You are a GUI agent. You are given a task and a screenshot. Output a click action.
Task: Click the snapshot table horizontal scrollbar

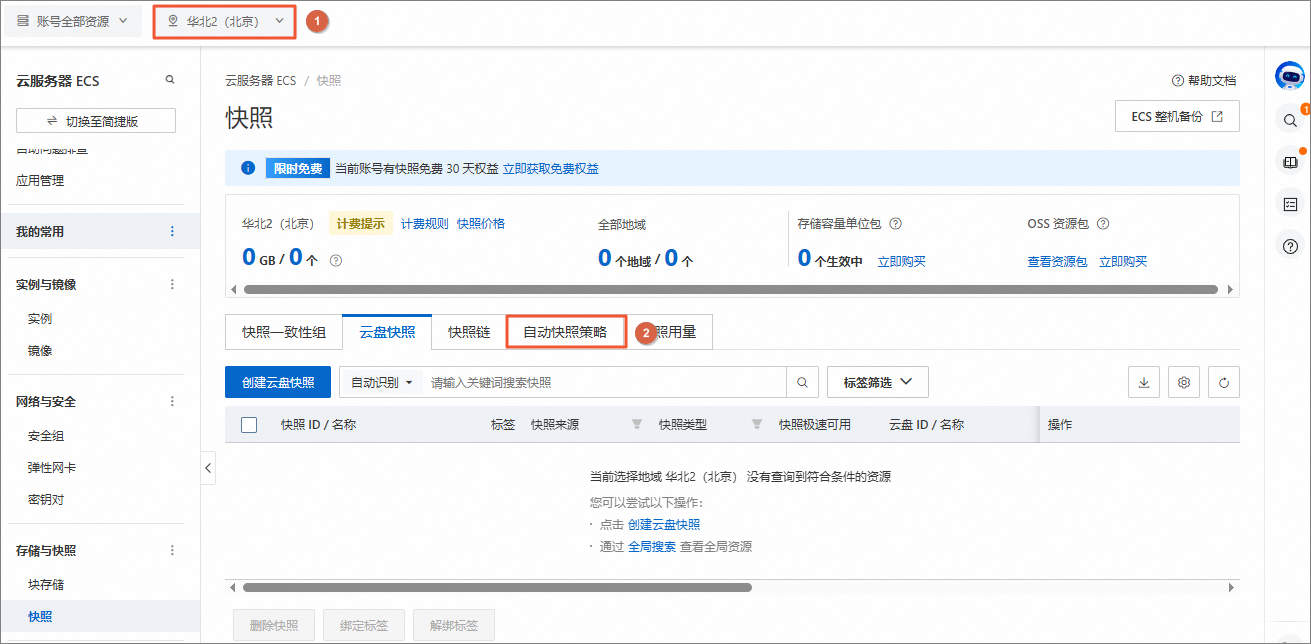pyautogui.click(x=497, y=588)
